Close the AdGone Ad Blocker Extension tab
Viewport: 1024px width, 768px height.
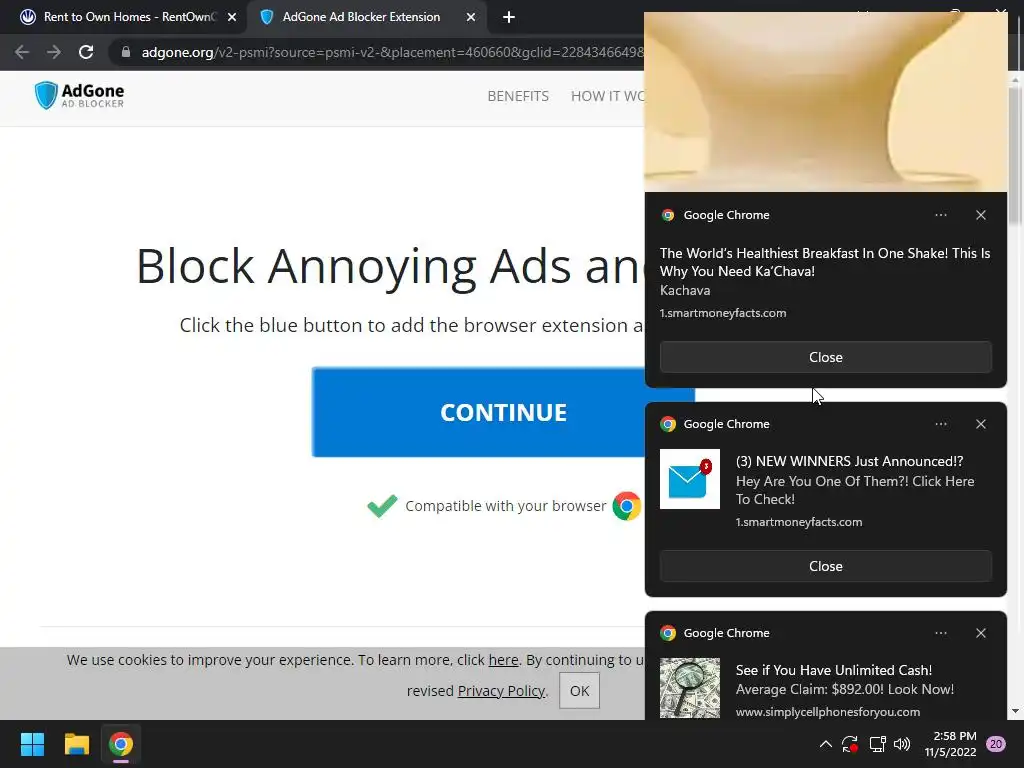tap(471, 17)
